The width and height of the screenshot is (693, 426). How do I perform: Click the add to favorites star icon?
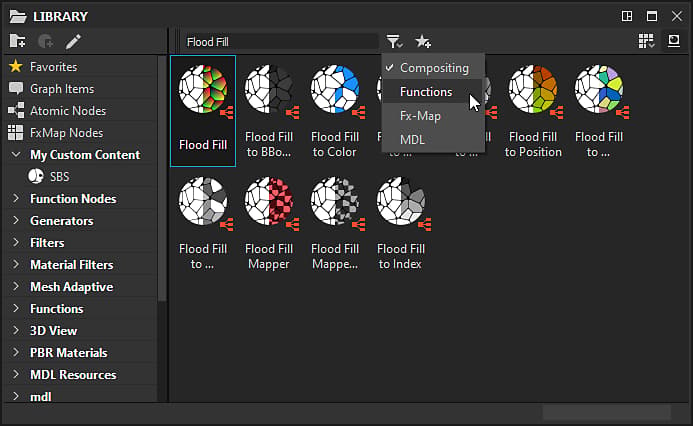tap(423, 42)
